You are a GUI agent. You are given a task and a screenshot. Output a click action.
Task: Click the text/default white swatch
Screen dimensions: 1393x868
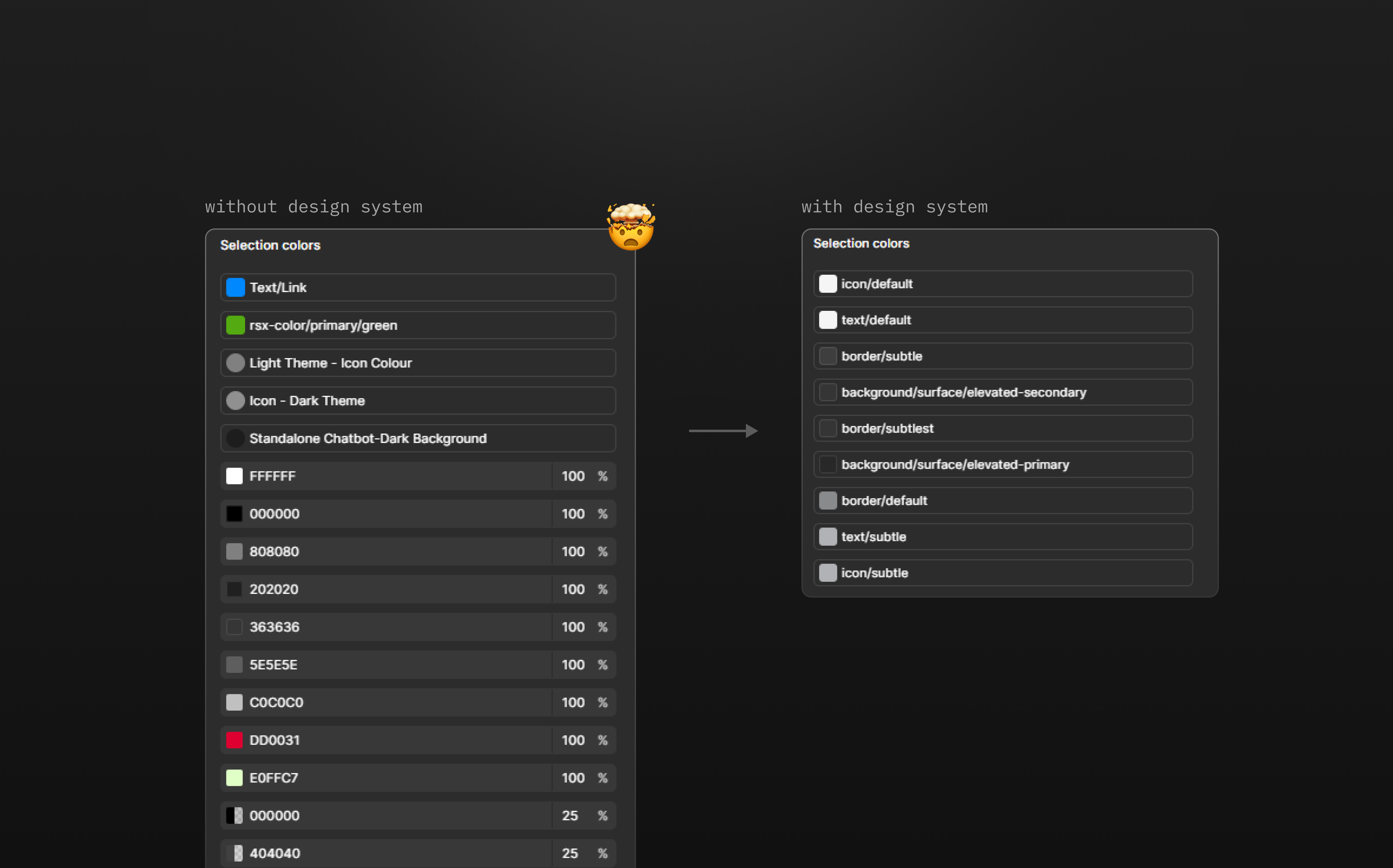coord(827,320)
